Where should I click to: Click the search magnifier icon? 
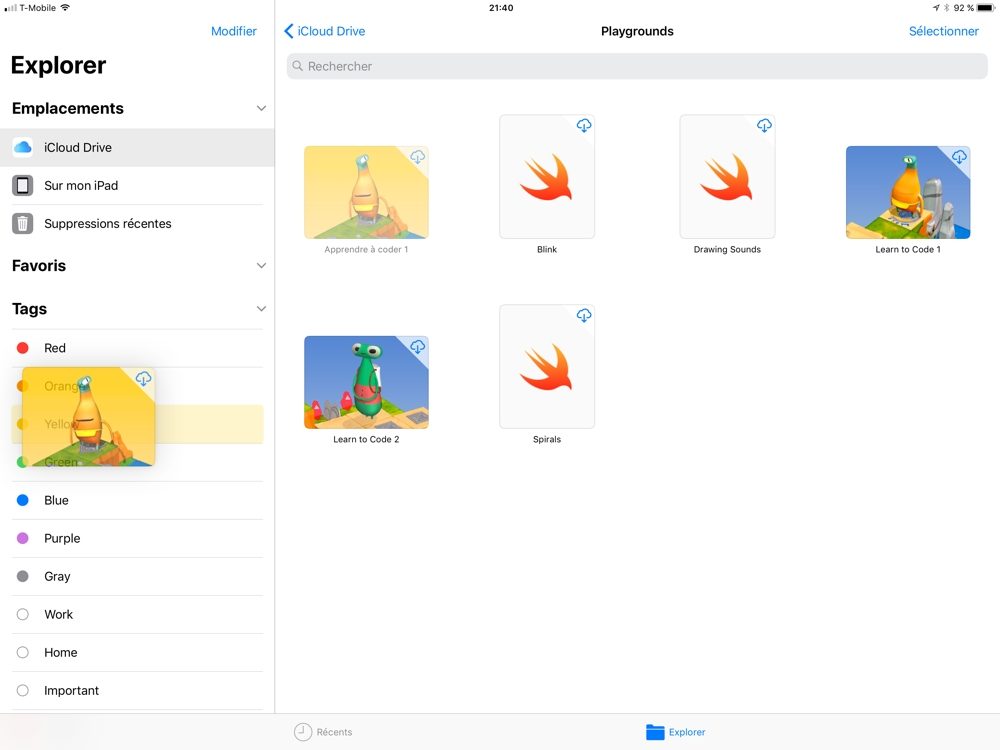point(297,66)
